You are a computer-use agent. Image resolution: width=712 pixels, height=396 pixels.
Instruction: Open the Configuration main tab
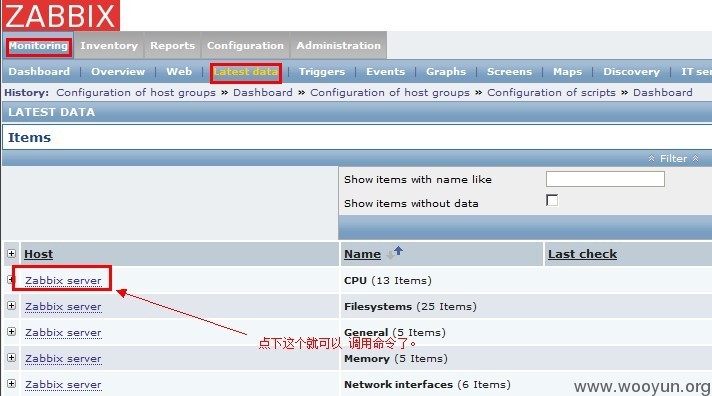coord(245,46)
